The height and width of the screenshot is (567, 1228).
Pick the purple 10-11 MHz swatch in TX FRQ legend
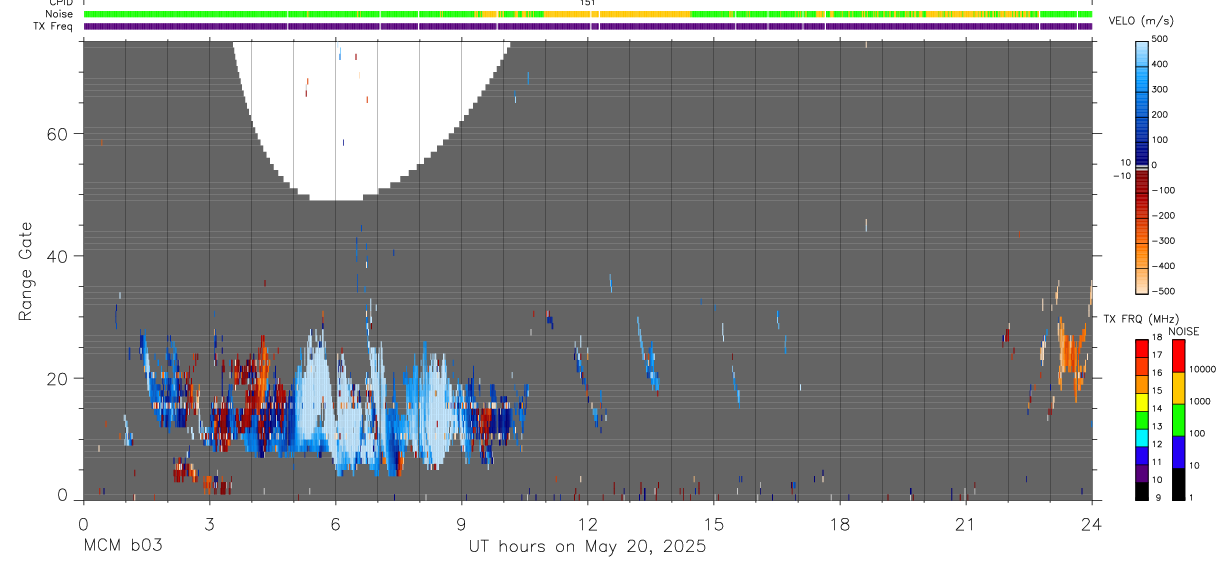(1142, 472)
